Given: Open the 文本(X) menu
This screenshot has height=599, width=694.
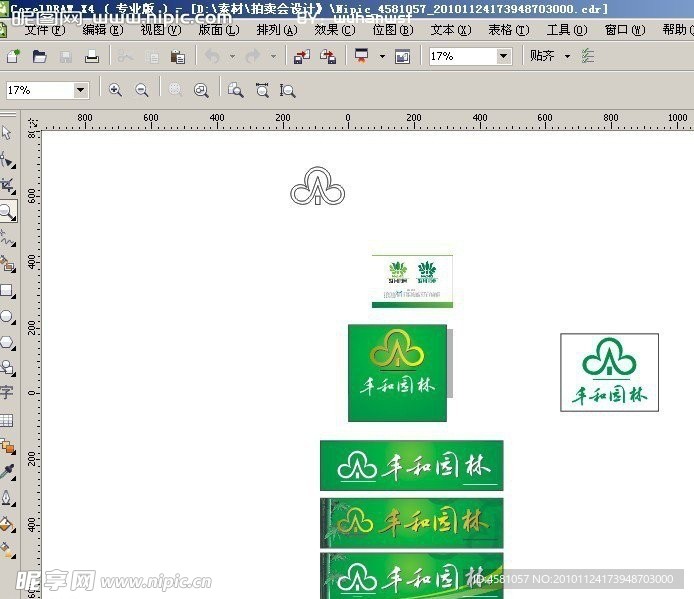Looking at the screenshot, I should [451, 30].
